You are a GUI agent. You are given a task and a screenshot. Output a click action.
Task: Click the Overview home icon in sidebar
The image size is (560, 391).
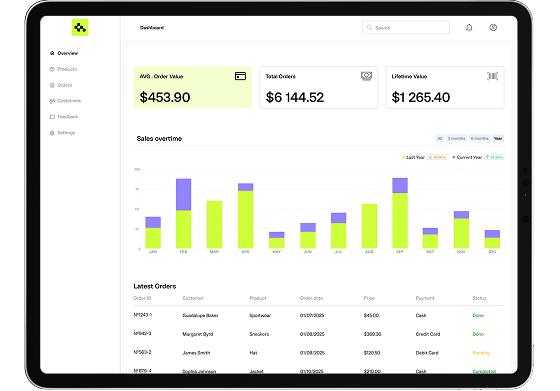[x=52, y=53]
